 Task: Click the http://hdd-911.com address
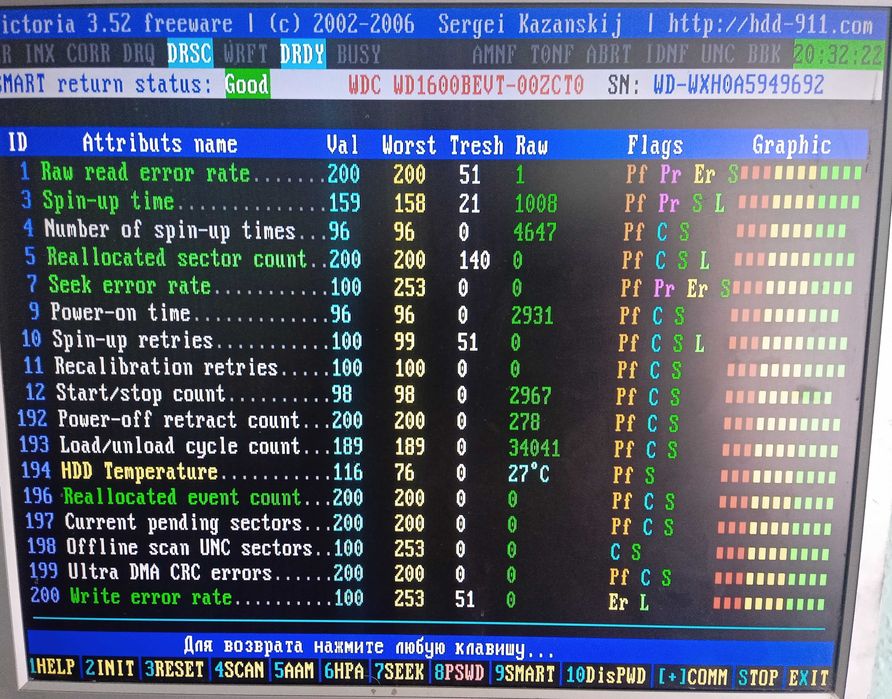769,24
